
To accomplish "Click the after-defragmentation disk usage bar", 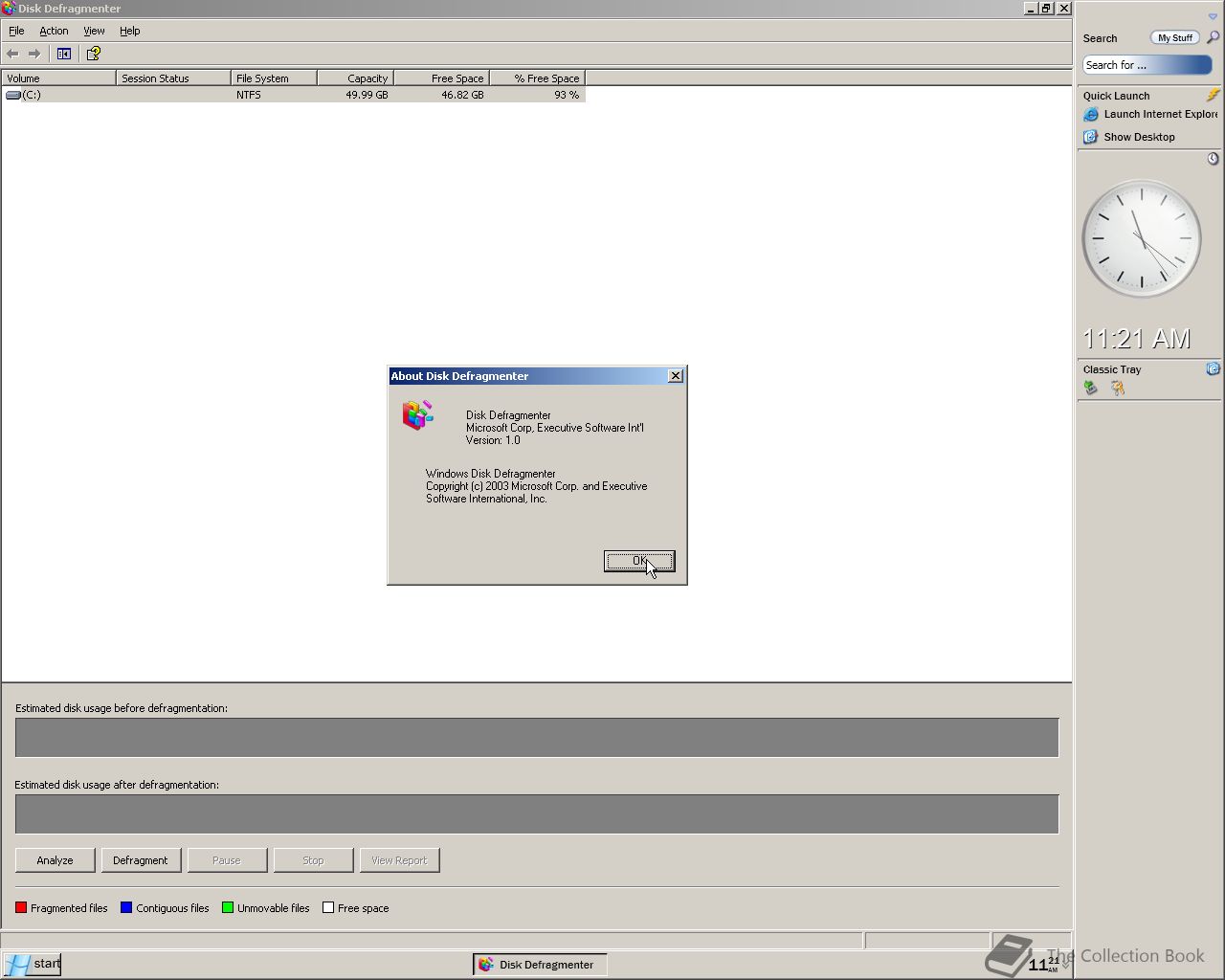I will point(537,814).
